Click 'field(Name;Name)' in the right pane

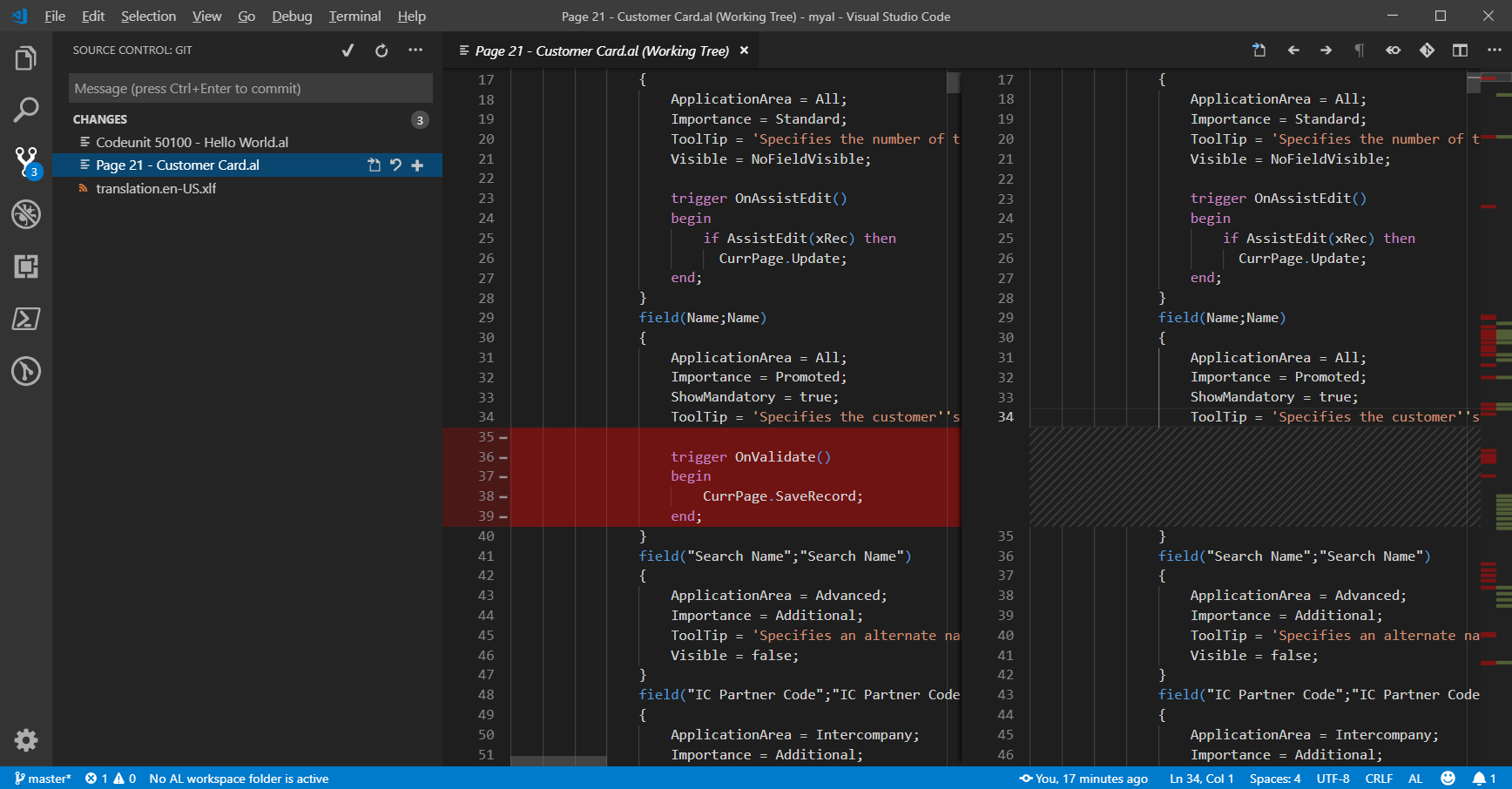[x=1222, y=318]
